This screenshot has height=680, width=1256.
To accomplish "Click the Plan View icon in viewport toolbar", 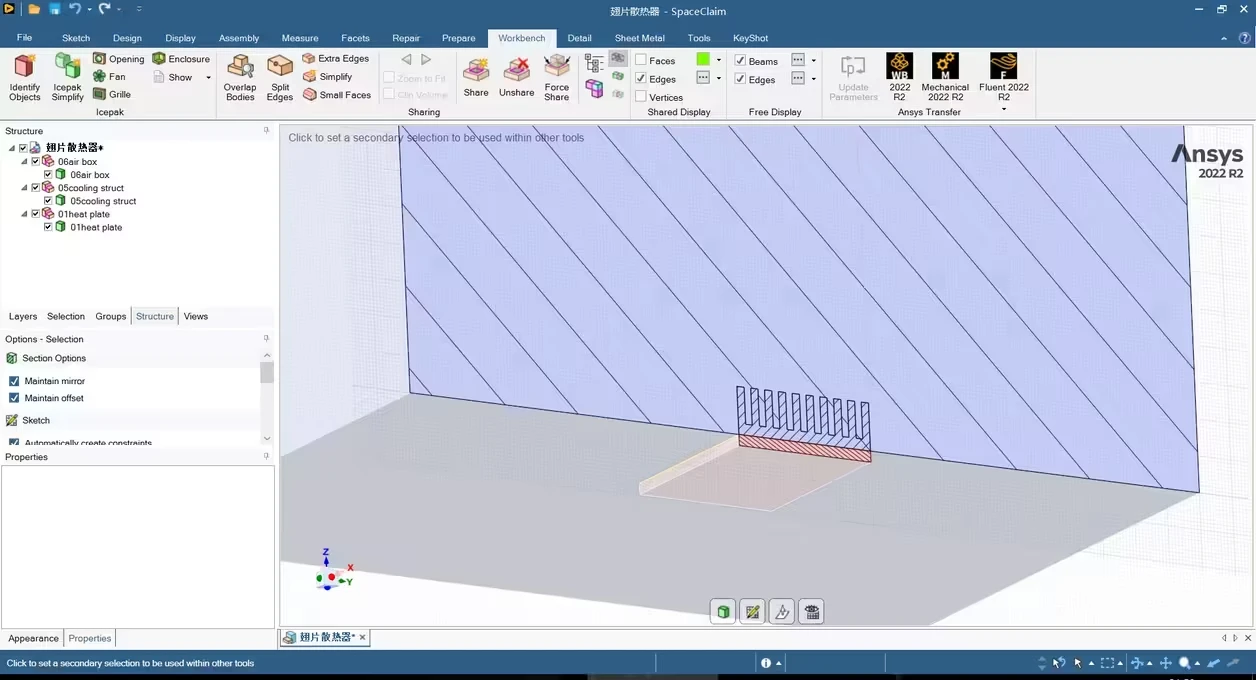I will [812, 612].
